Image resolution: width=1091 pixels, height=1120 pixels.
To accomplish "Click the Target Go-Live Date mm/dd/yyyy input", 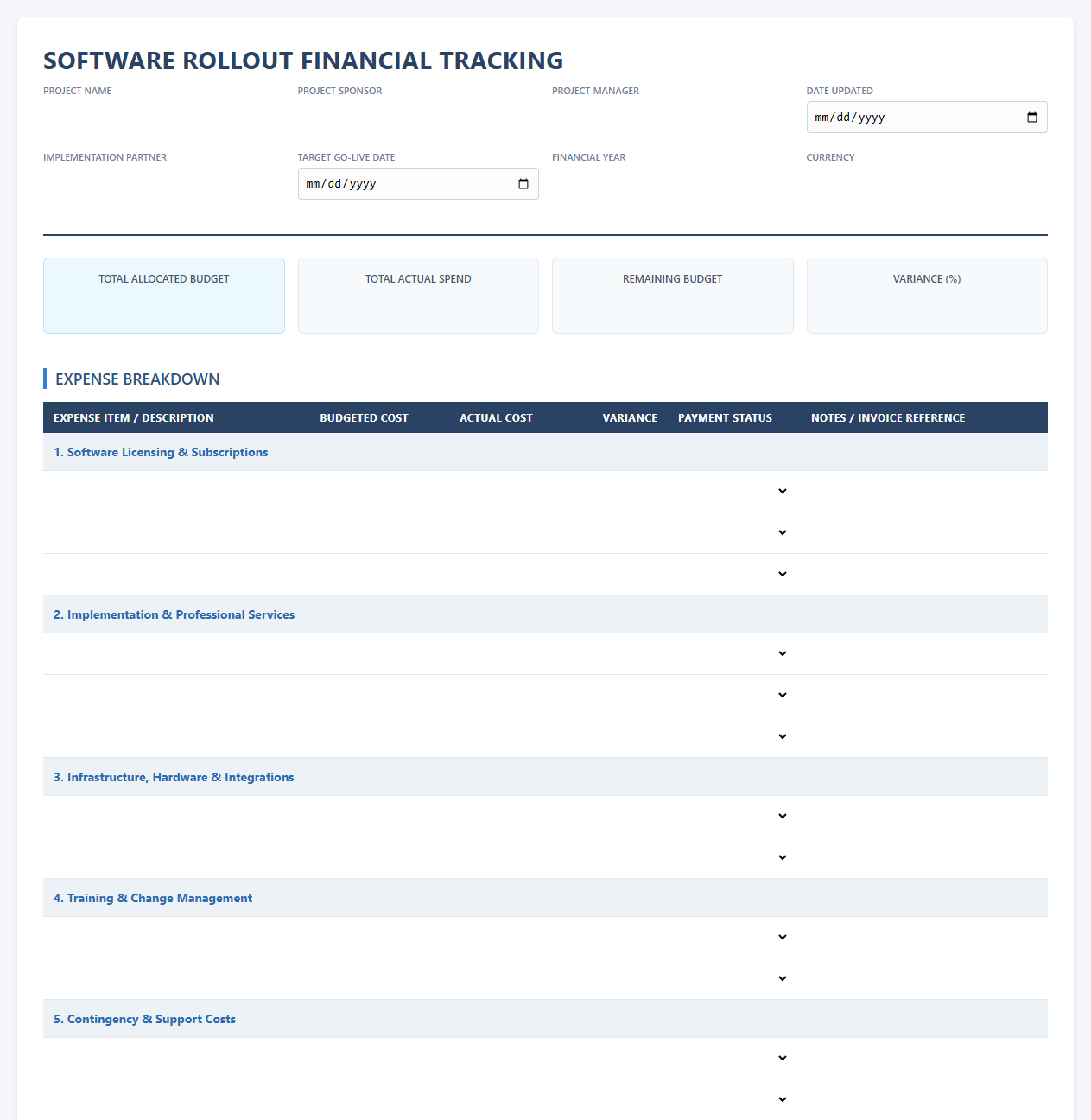I will [418, 184].
